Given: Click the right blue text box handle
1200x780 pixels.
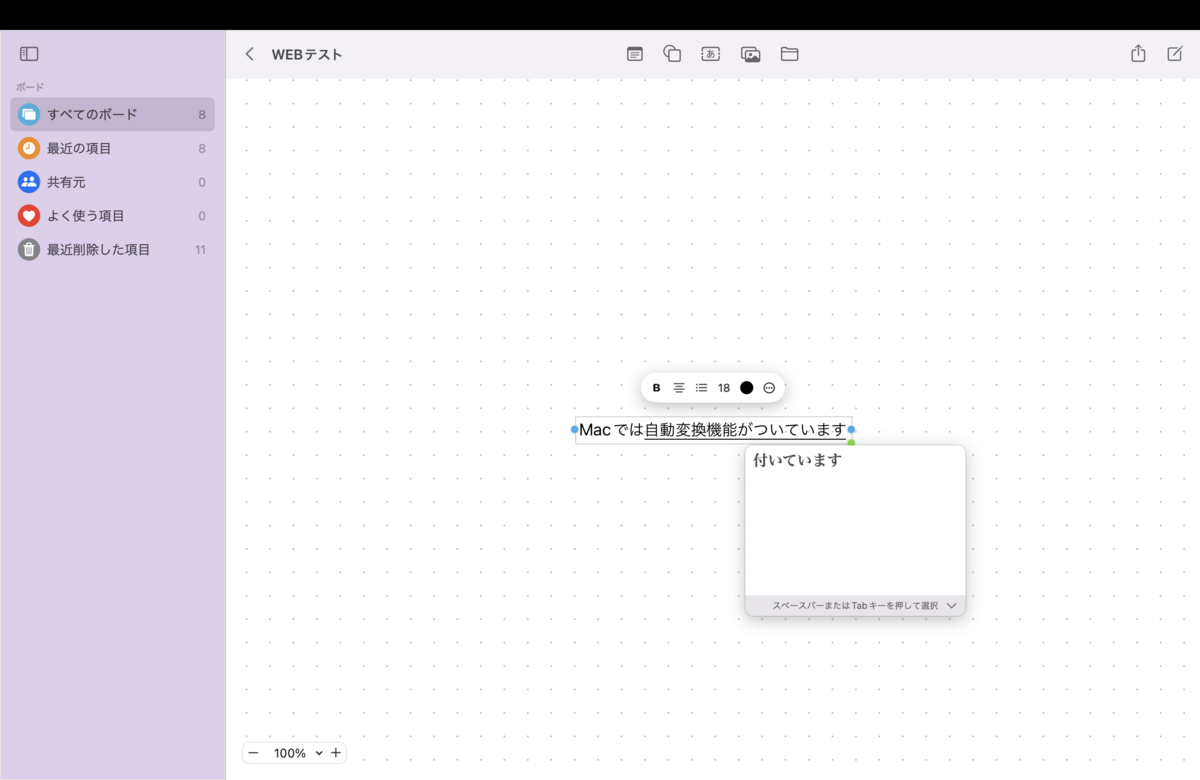Looking at the screenshot, I should [x=852, y=430].
